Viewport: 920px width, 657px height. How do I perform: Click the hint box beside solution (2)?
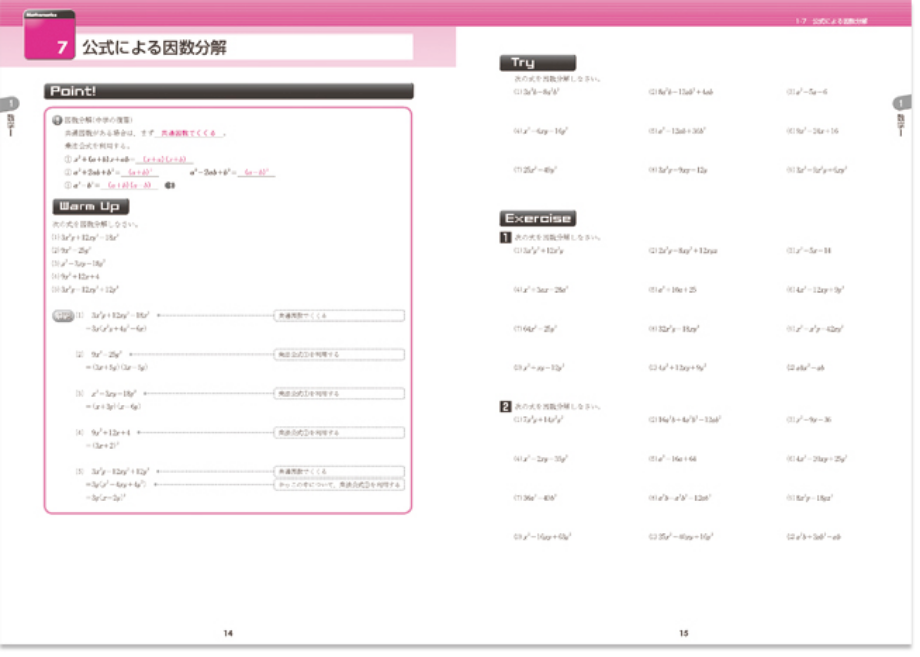(339, 354)
